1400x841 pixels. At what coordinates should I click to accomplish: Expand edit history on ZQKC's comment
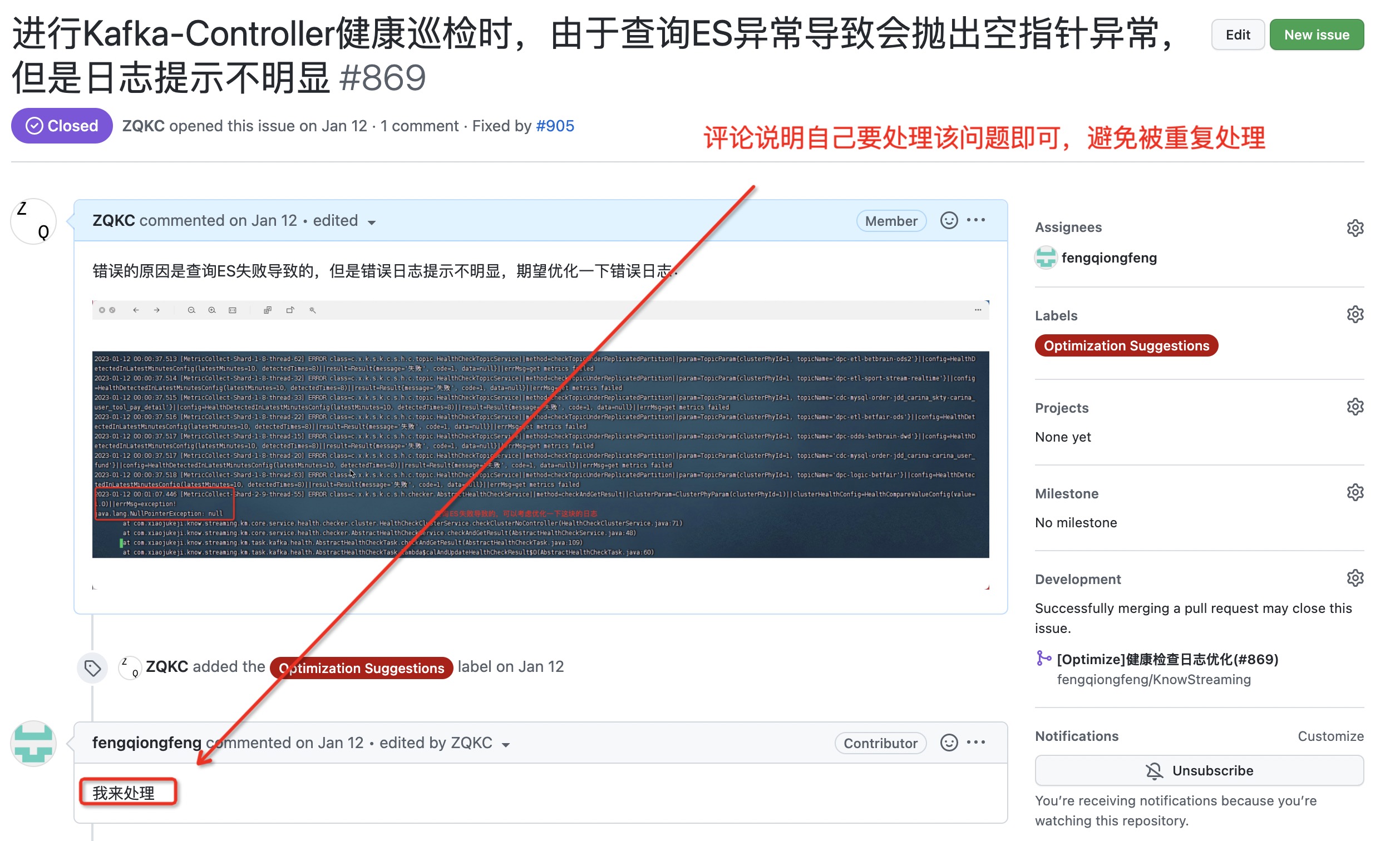tap(371, 222)
